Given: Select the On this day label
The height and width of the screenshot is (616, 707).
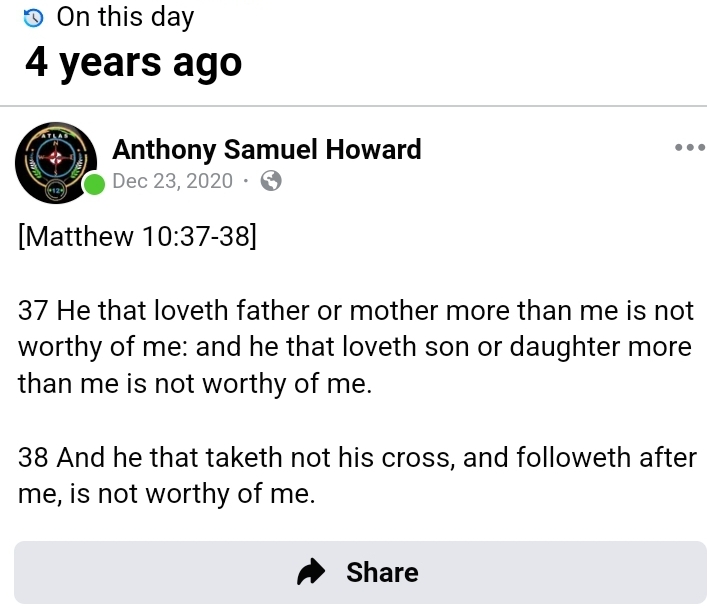Looking at the screenshot, I should click(125, 17).
